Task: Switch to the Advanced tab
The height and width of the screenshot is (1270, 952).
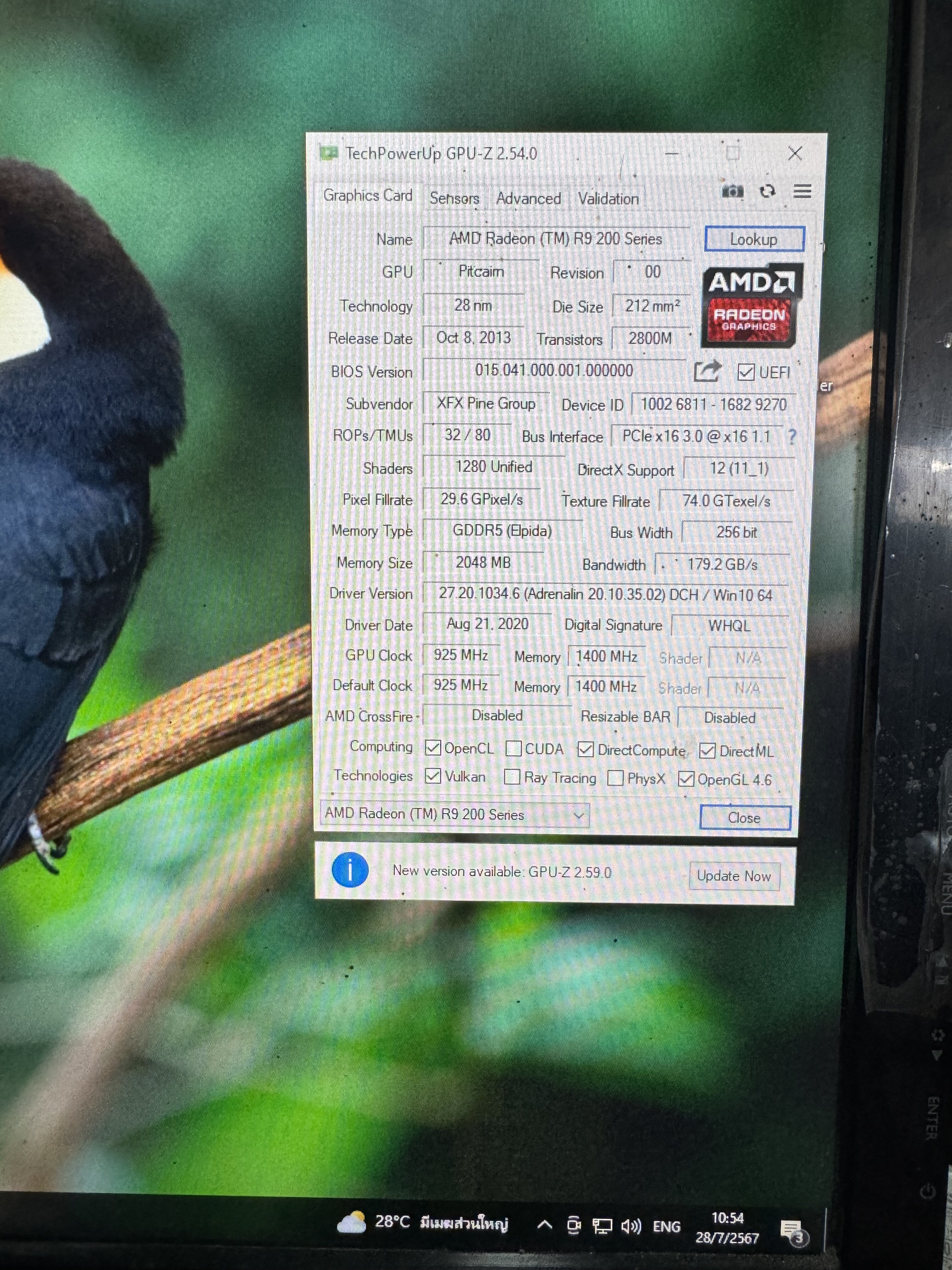Action: pyautogui.click(x=529, y=199)
